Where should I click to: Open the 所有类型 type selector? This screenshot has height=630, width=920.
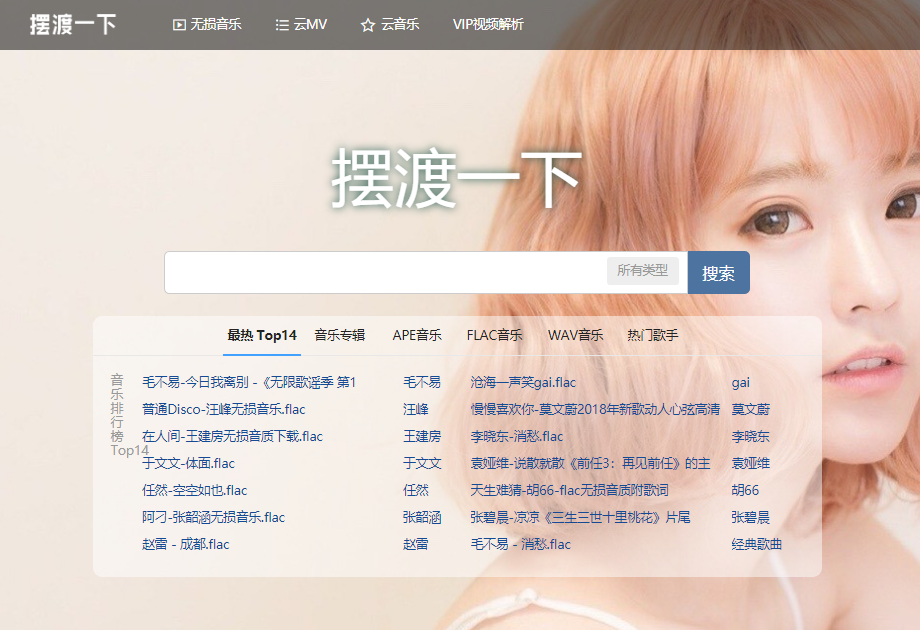coord(642,271)
